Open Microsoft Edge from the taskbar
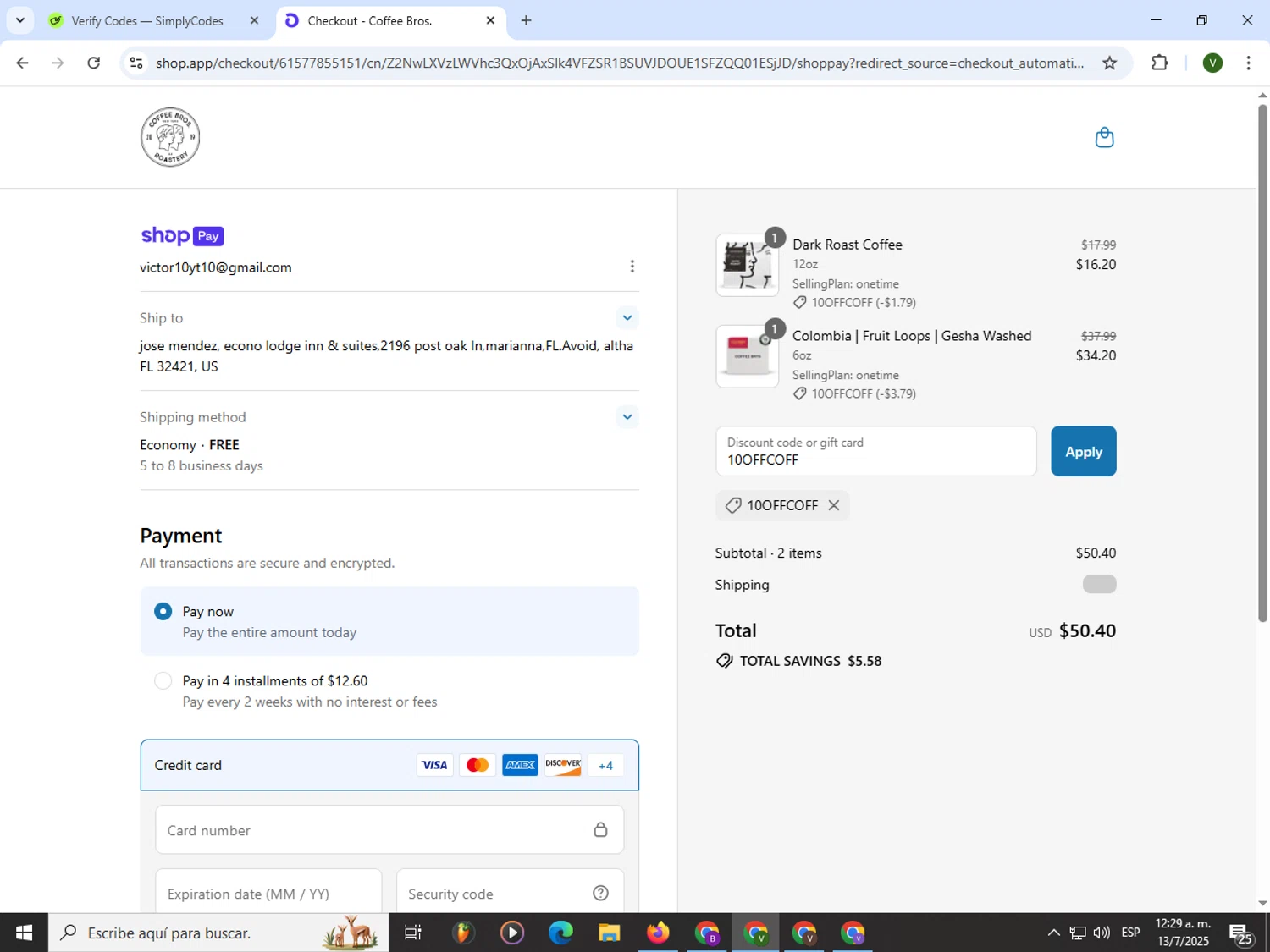The image size is (1270, 952). coord(560,933)
